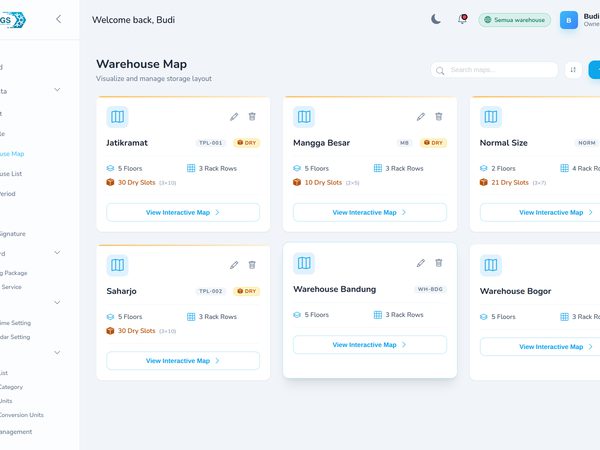Click the blue B user avatar
Screen dimensions: 600x450
(569, 20)
